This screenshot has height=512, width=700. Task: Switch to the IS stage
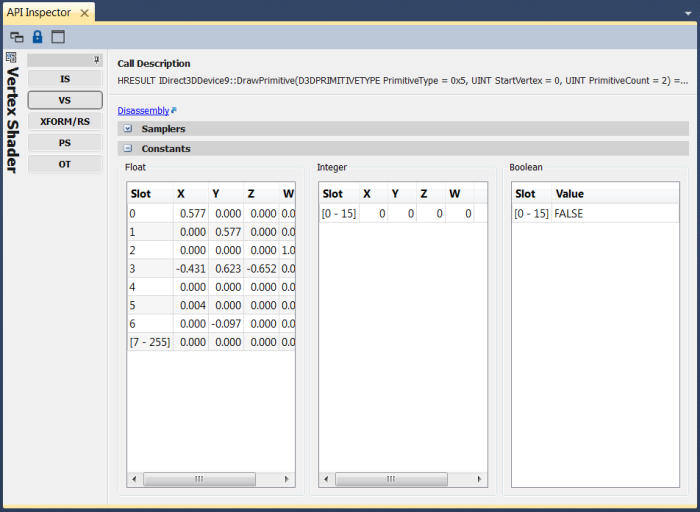(x=65, y=78)
